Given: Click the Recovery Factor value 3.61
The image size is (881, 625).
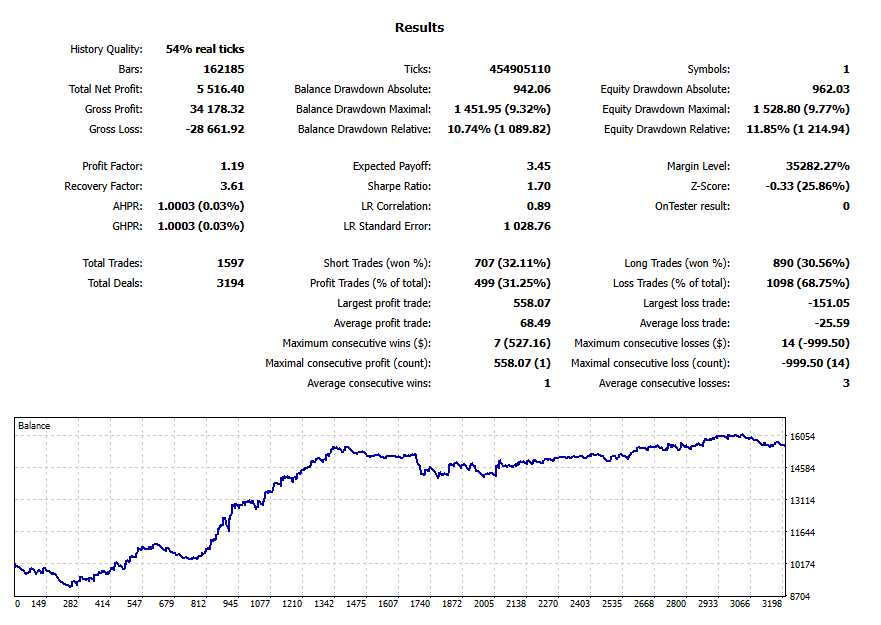Looking at the screenshot, I should coord(234,185).
